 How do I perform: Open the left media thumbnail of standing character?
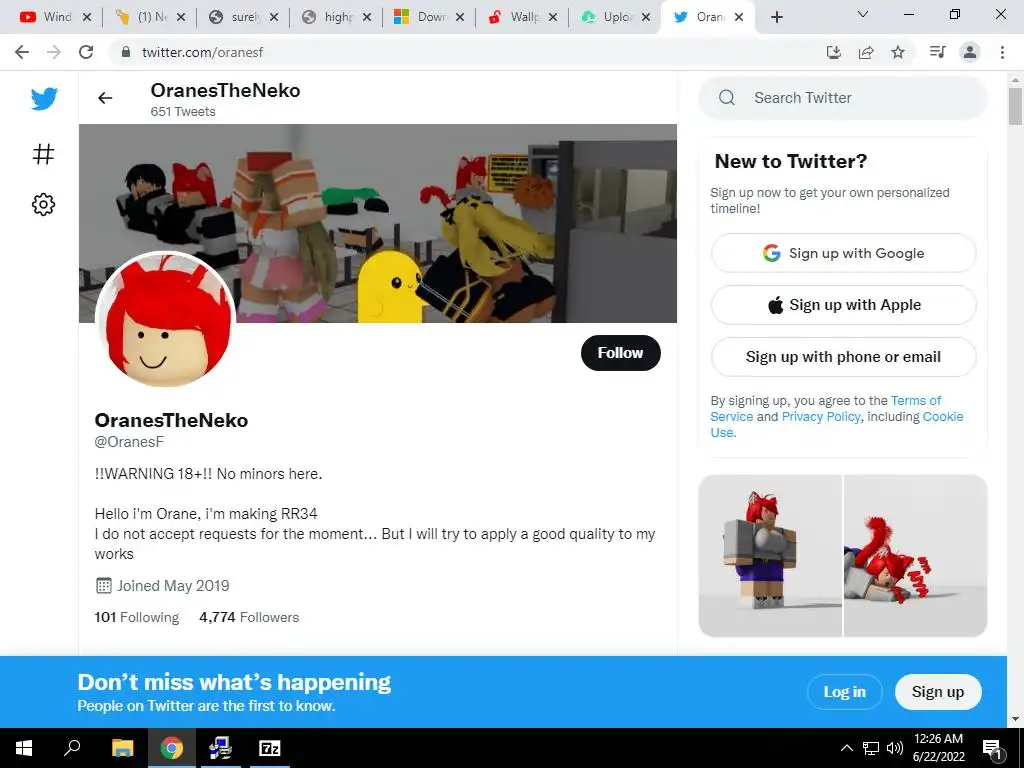[770, 556]
